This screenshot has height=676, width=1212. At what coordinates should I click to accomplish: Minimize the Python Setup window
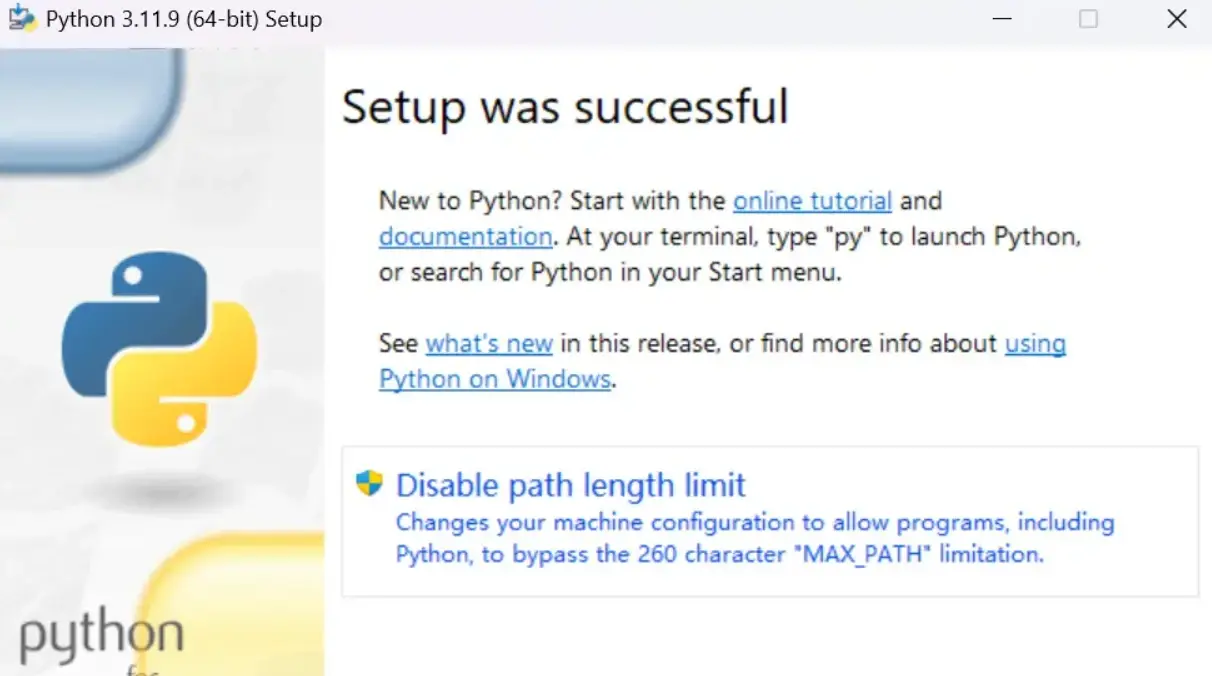click(1000, 19)
